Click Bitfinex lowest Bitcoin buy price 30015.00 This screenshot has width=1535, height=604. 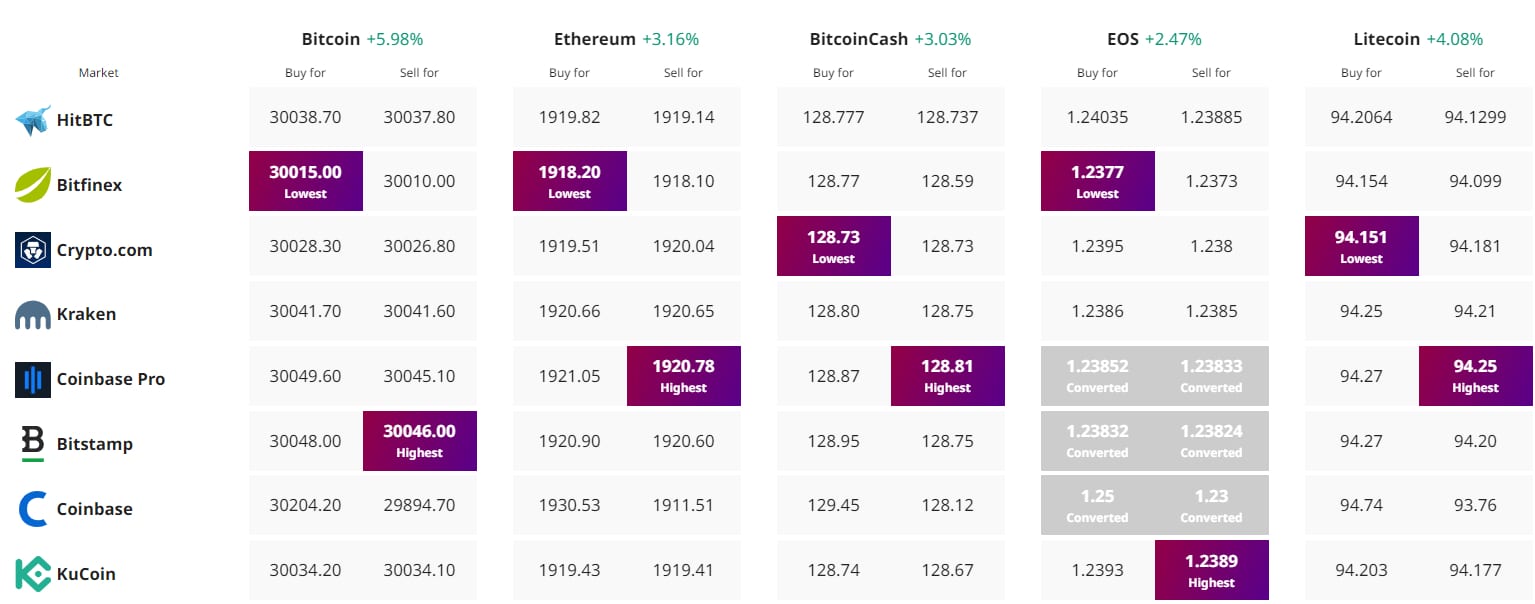click(305, 181)
